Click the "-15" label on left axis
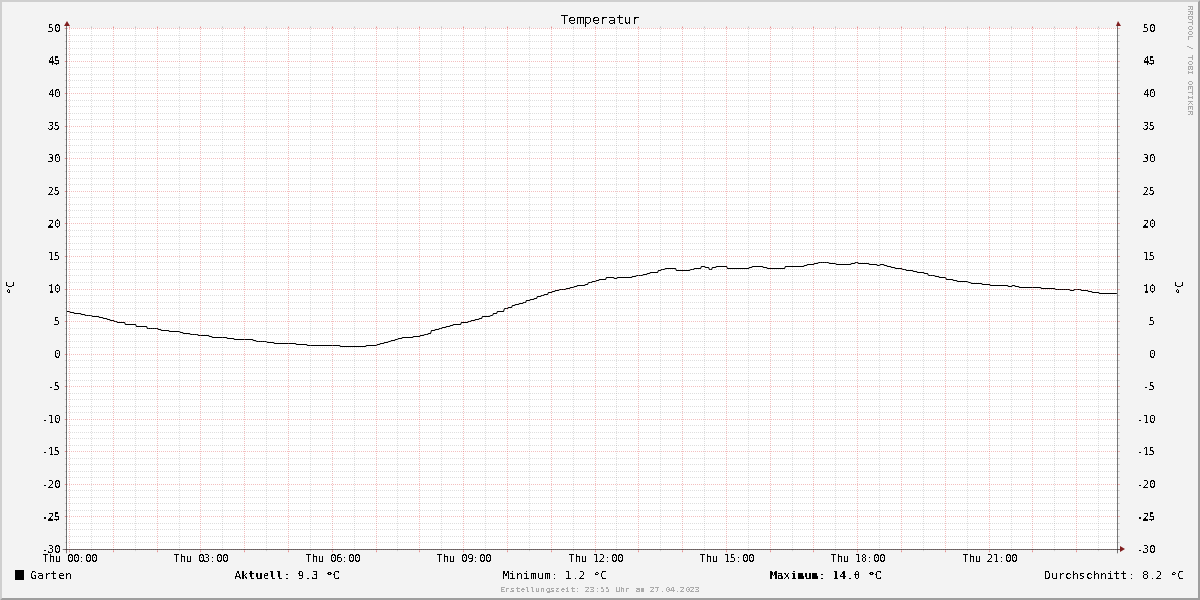Viewport: 1200px width, 600px height. pyautogui.click(x=52, y=452)
